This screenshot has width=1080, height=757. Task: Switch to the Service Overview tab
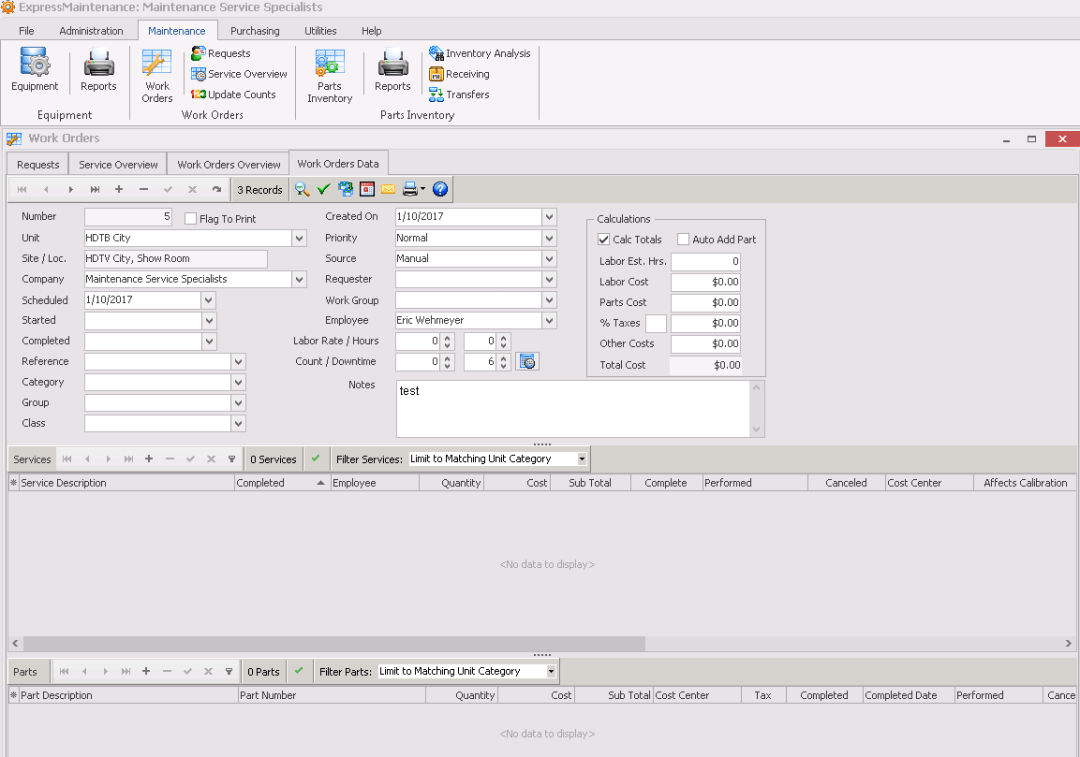pyautogui.click(x=117, y=163)
